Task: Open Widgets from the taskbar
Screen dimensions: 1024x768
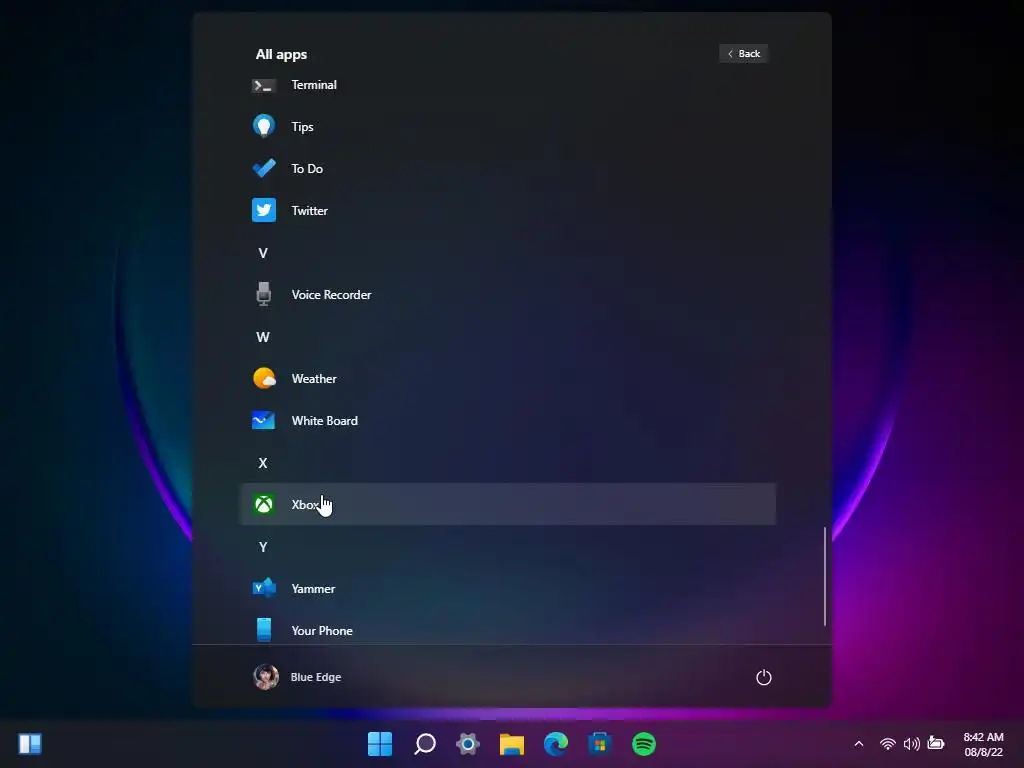Action: click(x=30, y=744)
